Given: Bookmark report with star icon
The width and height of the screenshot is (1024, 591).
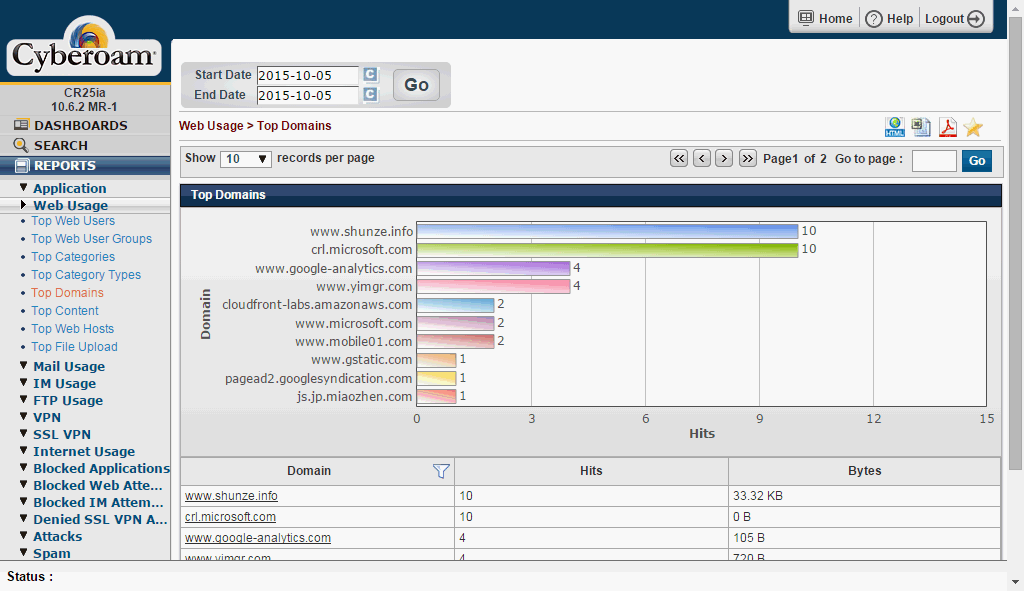Looking at the screenshot, I should click(x=973, y=127).
